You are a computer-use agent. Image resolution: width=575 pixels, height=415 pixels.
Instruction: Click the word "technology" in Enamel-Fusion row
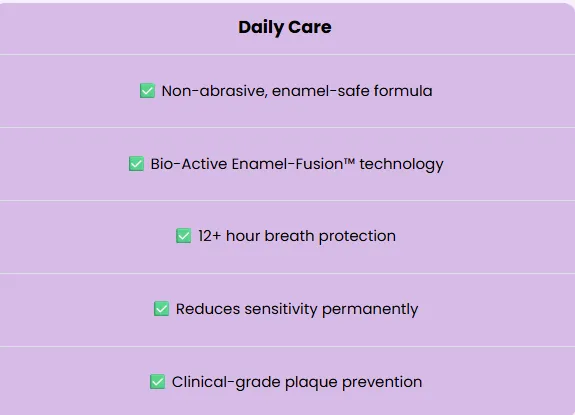coord(402,165)
